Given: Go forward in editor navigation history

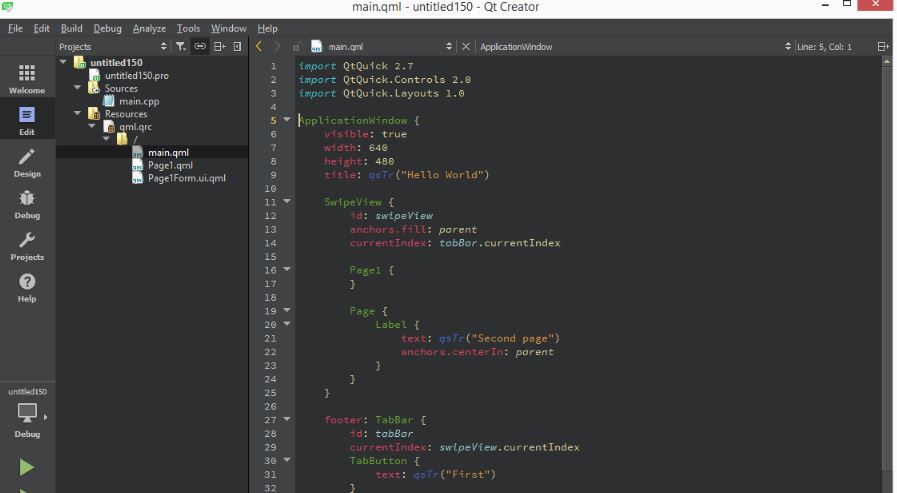Looking at the screenshot, I should [x=277, y=46].
